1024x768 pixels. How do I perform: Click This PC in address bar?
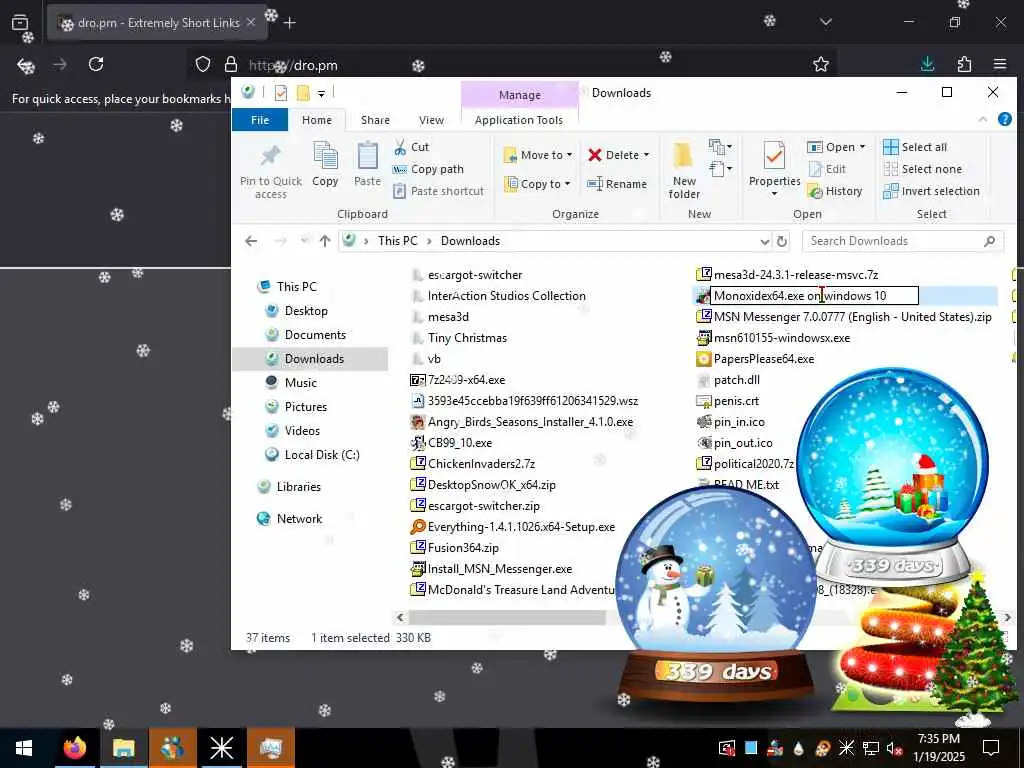(x=398, y=241)
